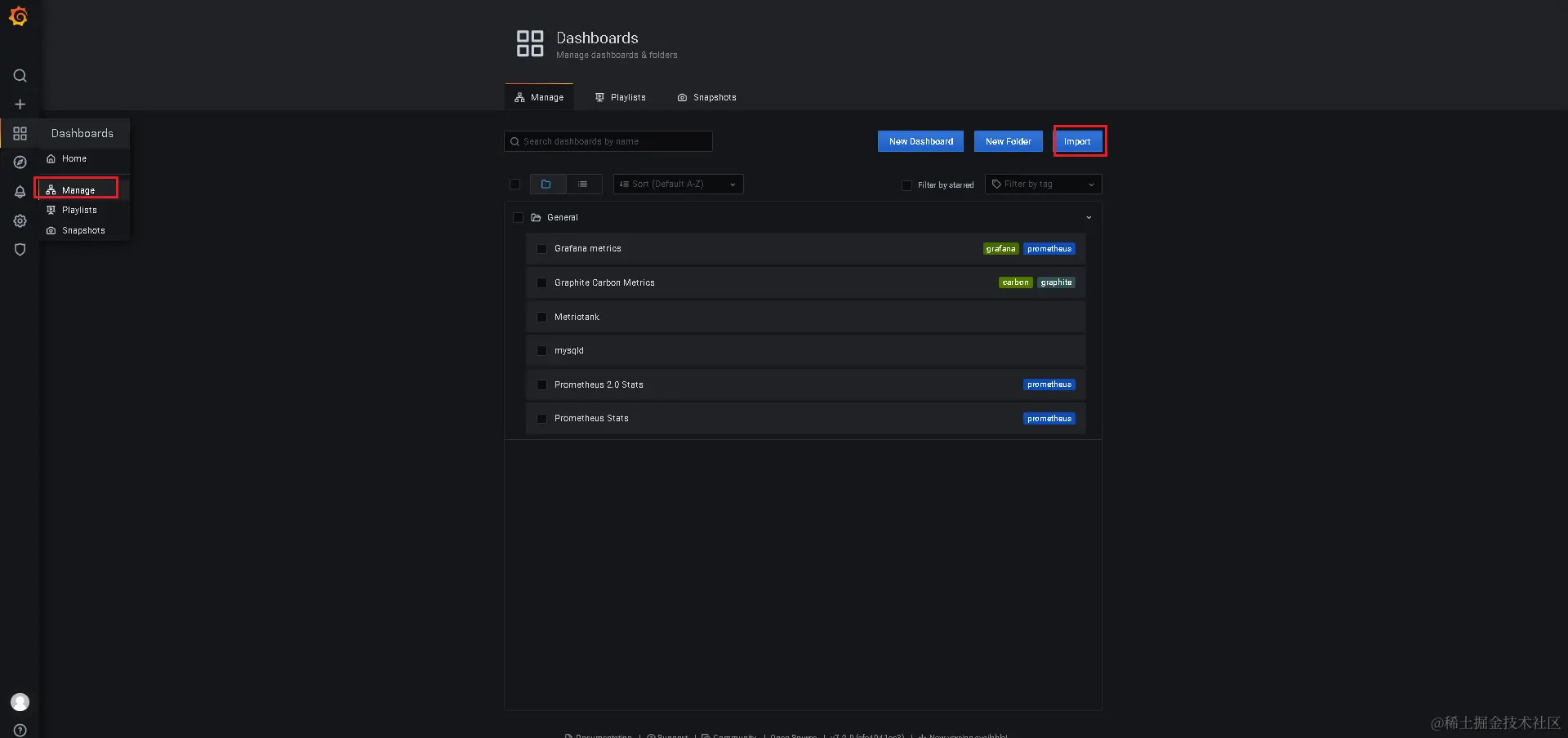Click the prometheus tag on Grafana metrics
The width and height of the screenshot is (1568, 738).
coord(1049,249)
